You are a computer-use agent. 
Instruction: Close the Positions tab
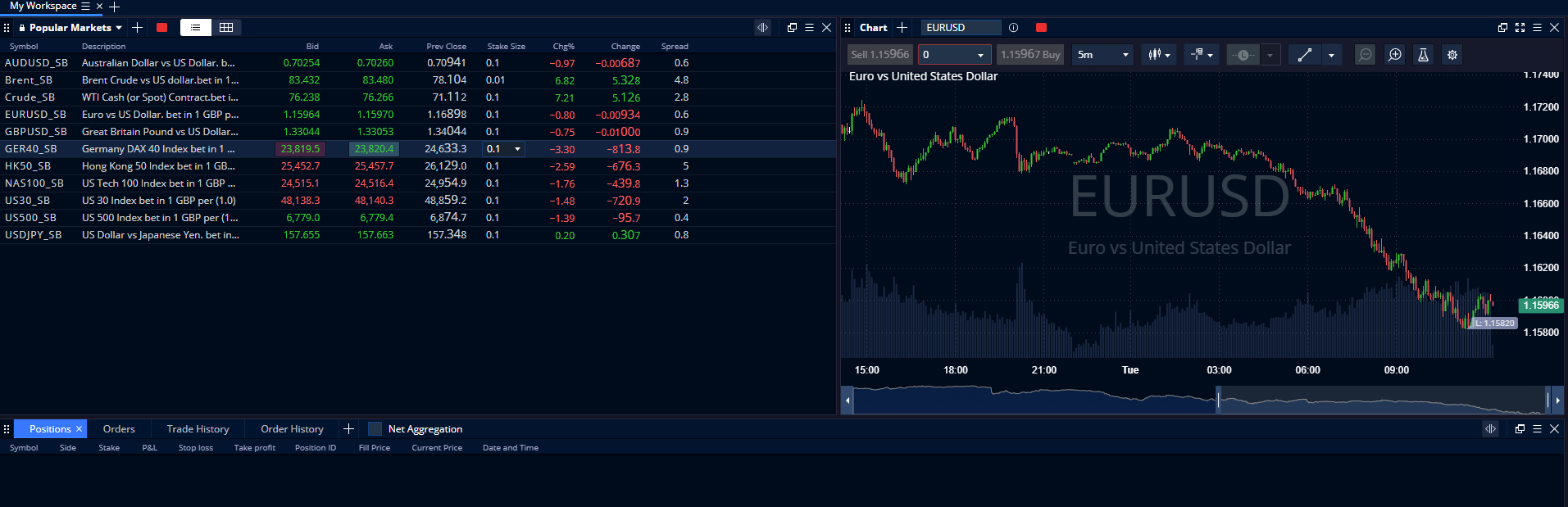click(79, 429)
